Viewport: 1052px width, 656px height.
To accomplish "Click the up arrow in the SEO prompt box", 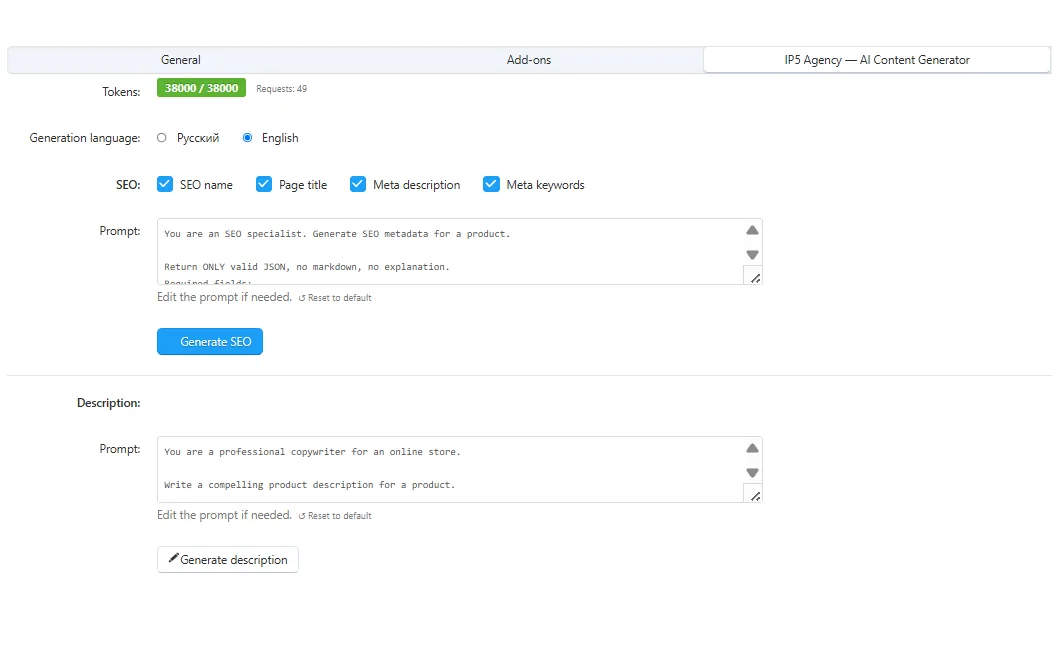I will click(752, 230).
